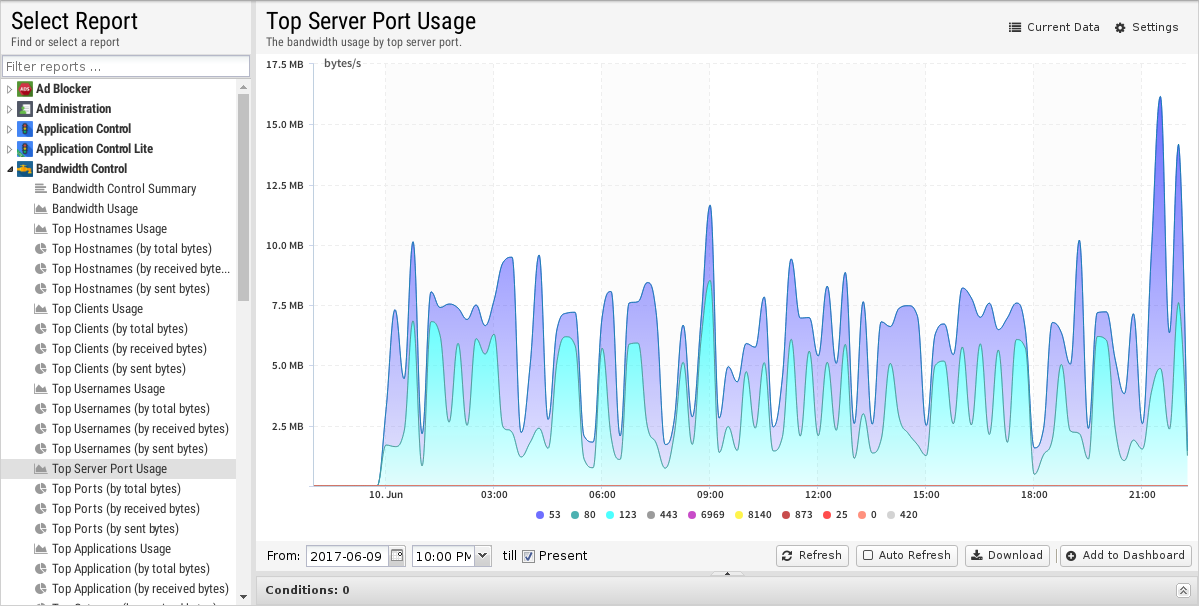Click port 443 legend color dot
This screenshot has height=606, width=1199.
point(651,515)
